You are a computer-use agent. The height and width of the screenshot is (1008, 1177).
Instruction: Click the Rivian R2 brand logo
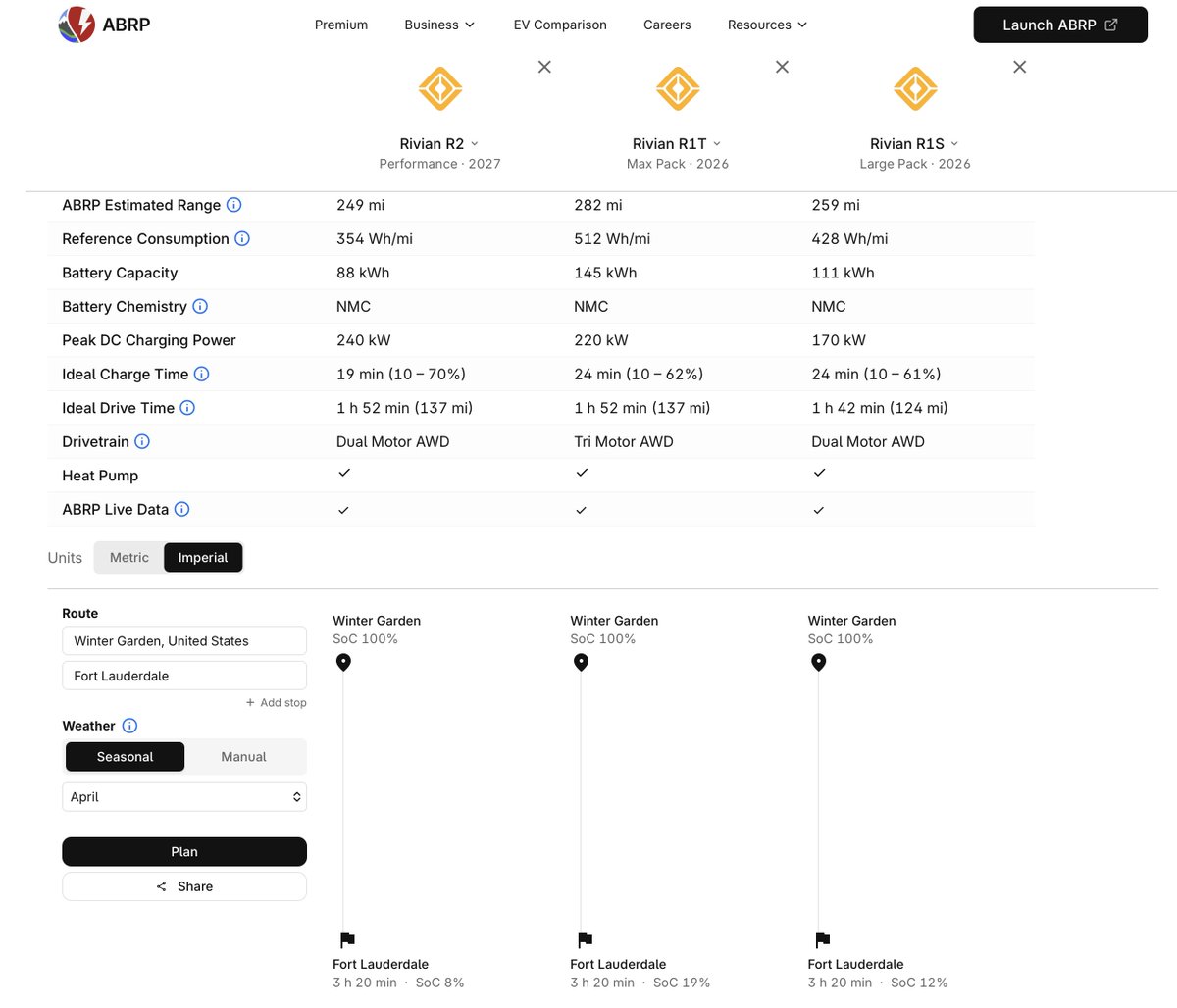click(440, 89)
